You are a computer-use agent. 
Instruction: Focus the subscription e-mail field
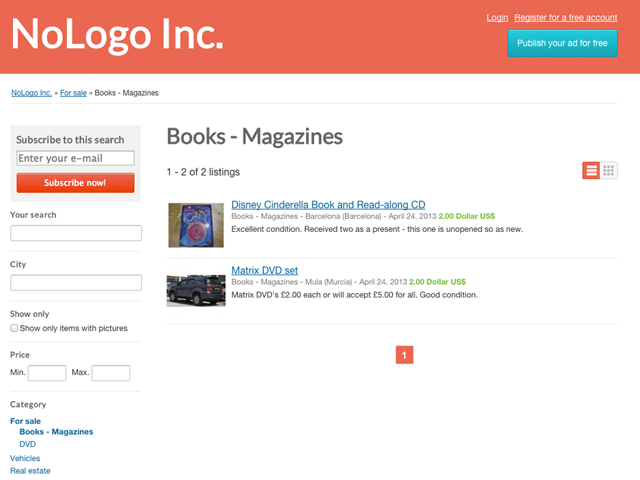click(x=75, y=158)
